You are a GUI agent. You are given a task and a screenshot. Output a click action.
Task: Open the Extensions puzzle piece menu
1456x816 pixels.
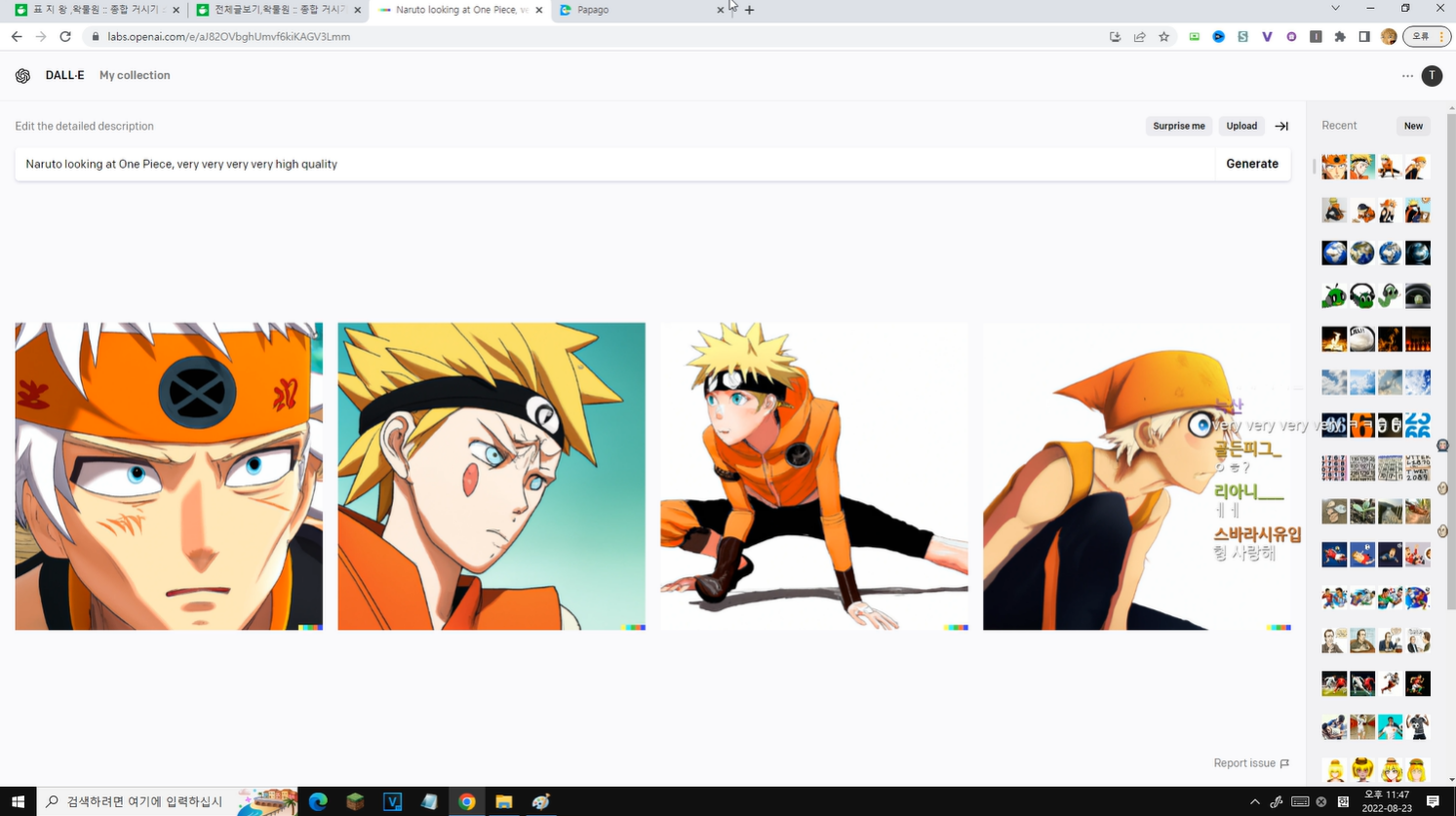click(1340, 37)
